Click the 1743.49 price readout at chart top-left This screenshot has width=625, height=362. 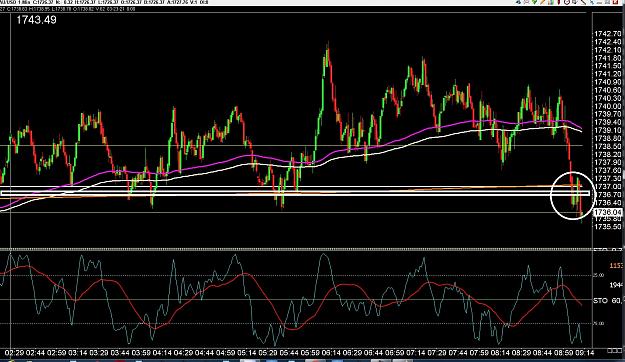click(36, 20)
